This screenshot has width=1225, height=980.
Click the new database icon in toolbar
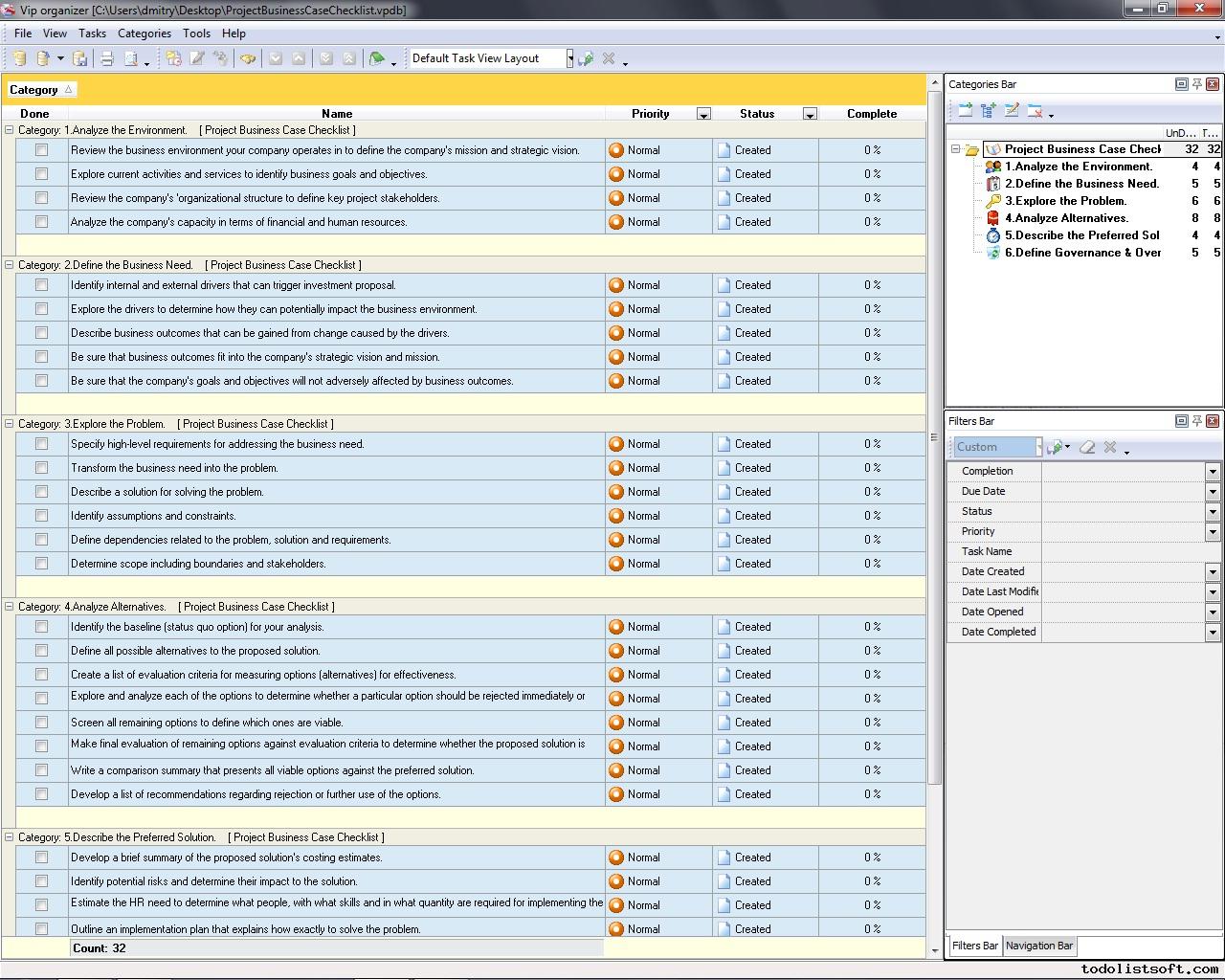click(19, 58)
